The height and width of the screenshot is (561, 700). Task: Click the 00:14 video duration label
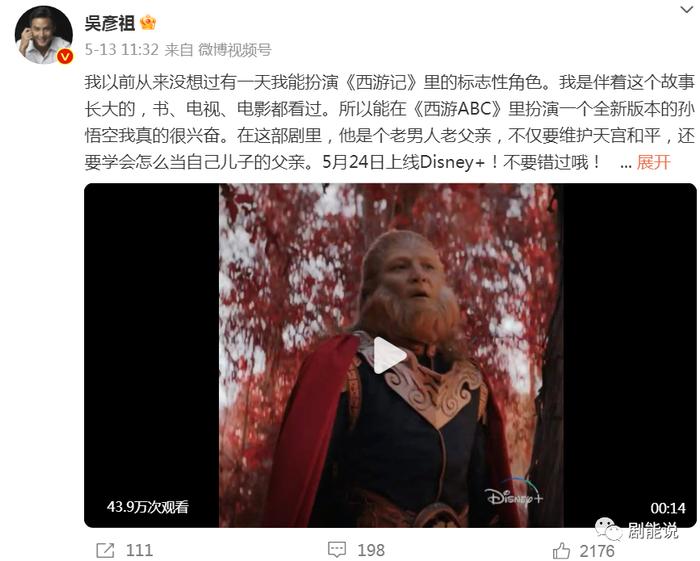pyautogui.click(x=668, y=508)
